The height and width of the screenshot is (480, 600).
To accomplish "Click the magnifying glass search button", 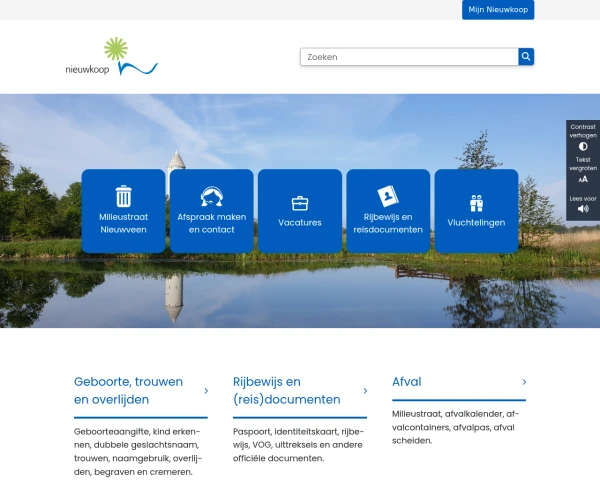I will (526, 57).
